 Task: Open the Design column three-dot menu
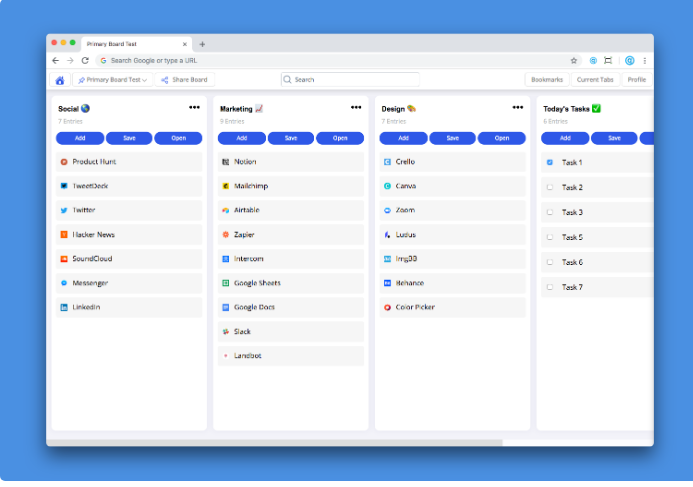pos(518,107)
